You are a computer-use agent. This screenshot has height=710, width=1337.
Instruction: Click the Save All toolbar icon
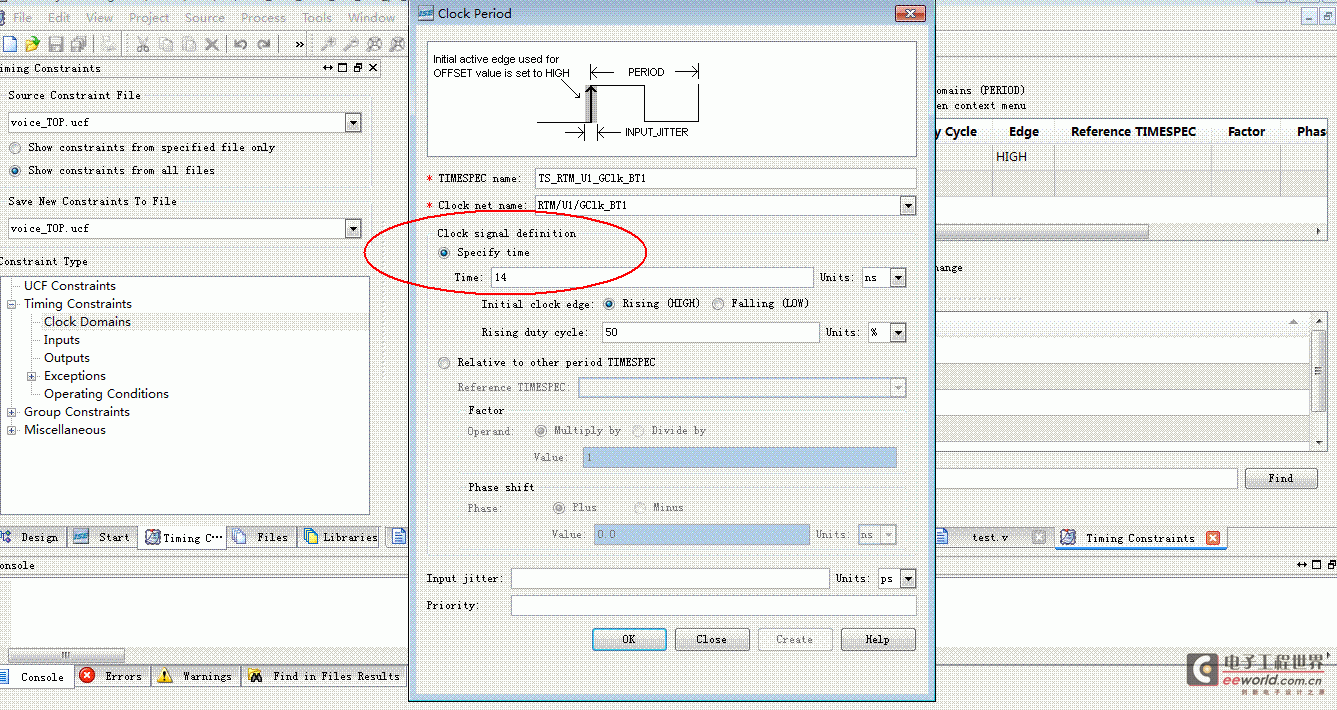pyautogui.click(x=78, y=44)
